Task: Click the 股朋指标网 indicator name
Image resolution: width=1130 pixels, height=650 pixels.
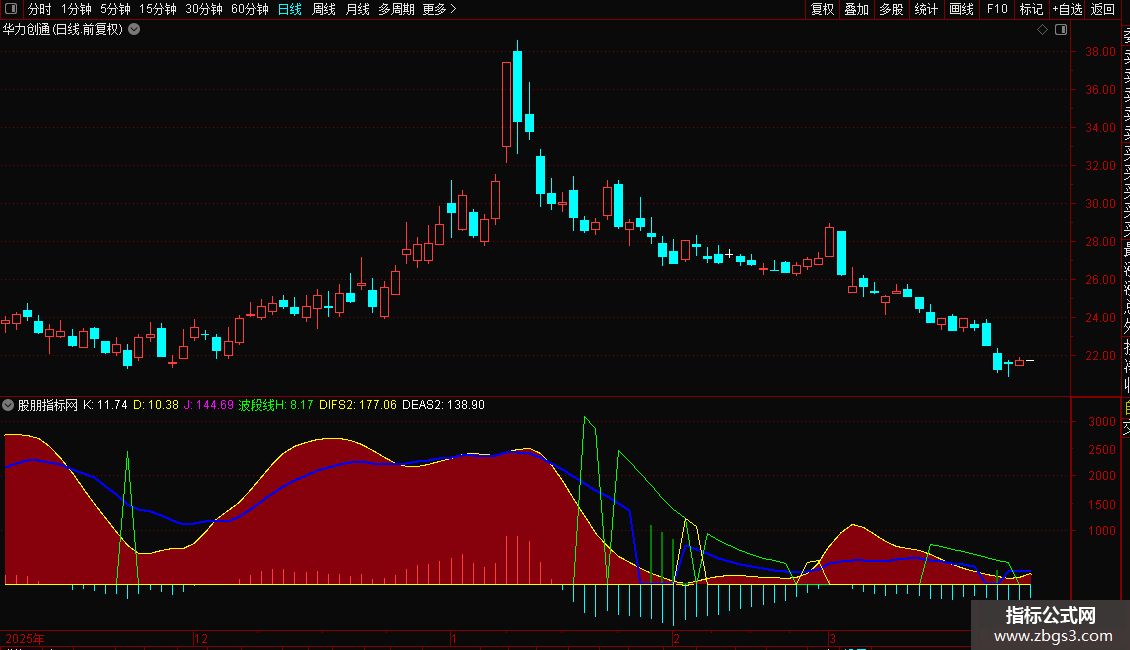Action: [48, 405]
